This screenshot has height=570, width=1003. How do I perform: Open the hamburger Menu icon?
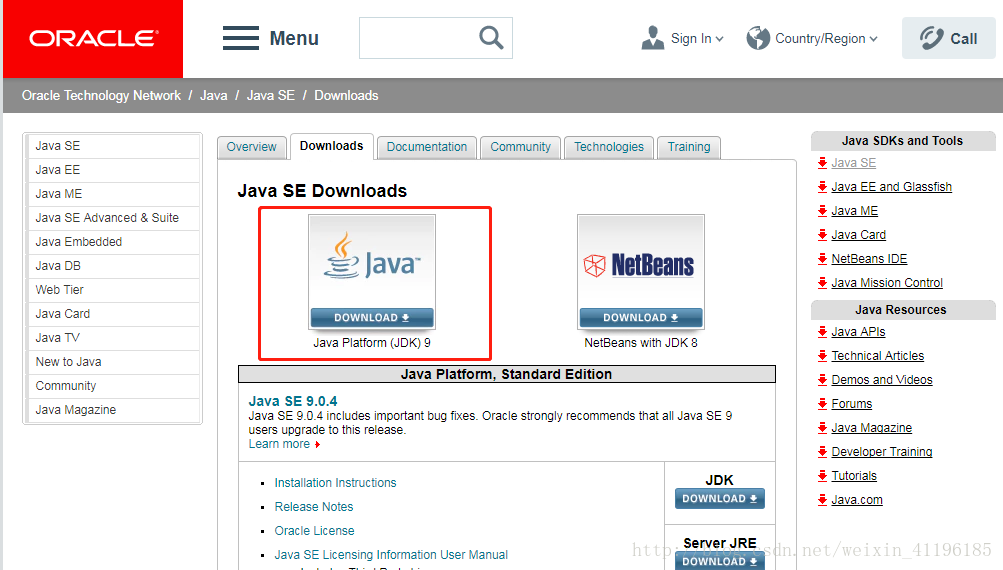click(x=241, y=38)
